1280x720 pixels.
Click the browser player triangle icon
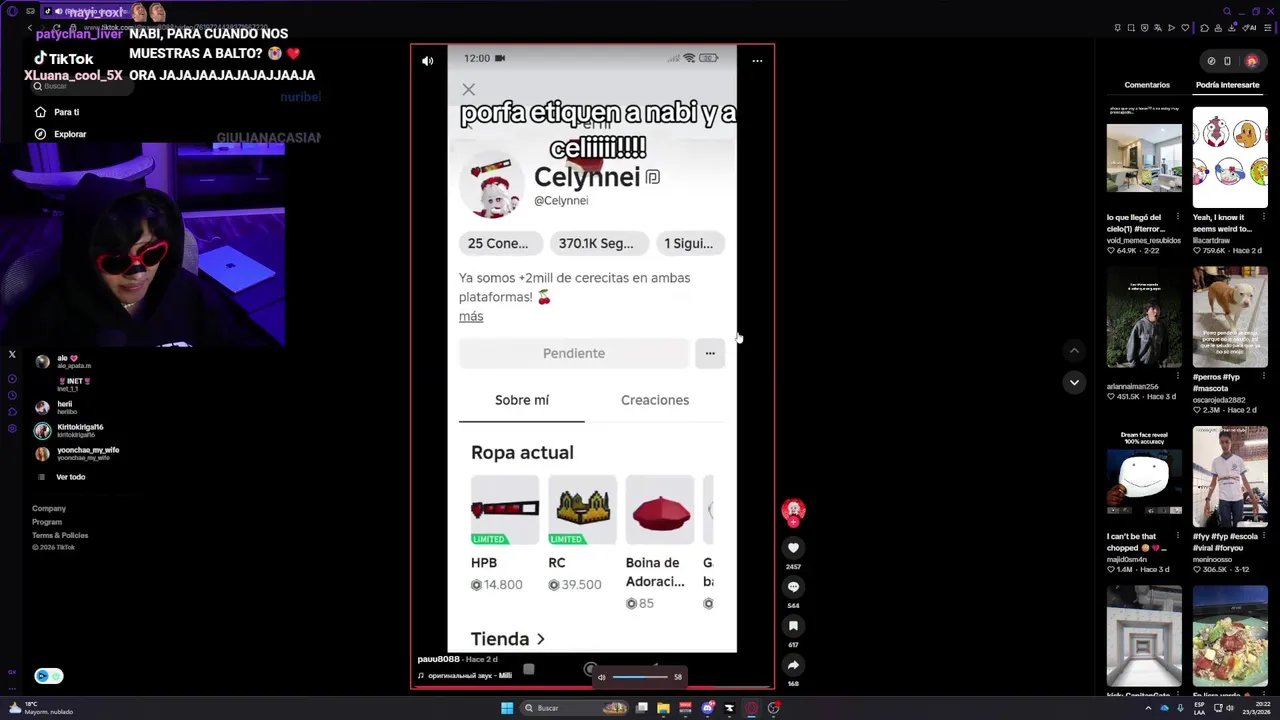(1171, 28)
